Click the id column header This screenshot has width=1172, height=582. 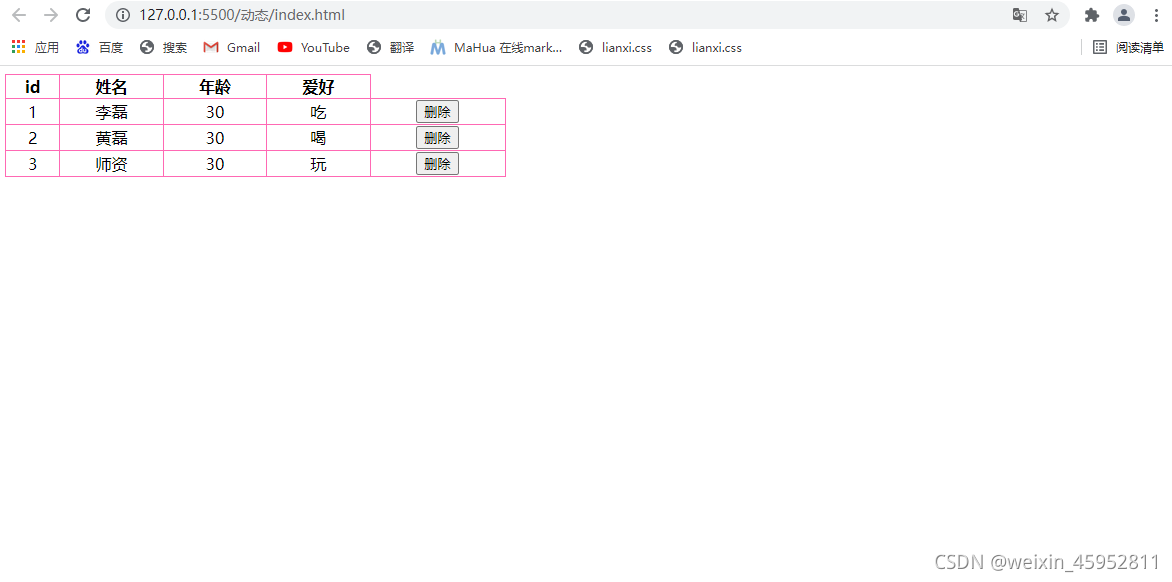32,87
